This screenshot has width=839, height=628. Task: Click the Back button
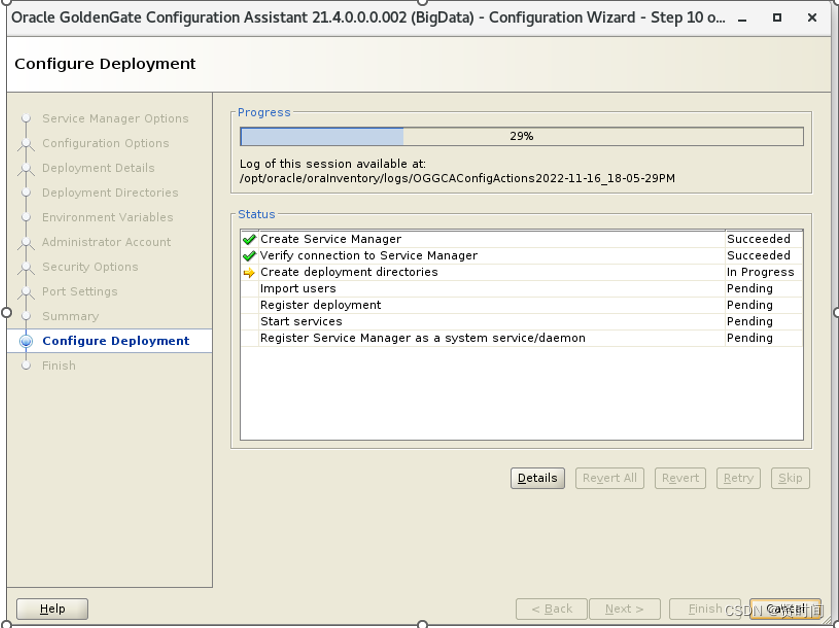[552, 609]
